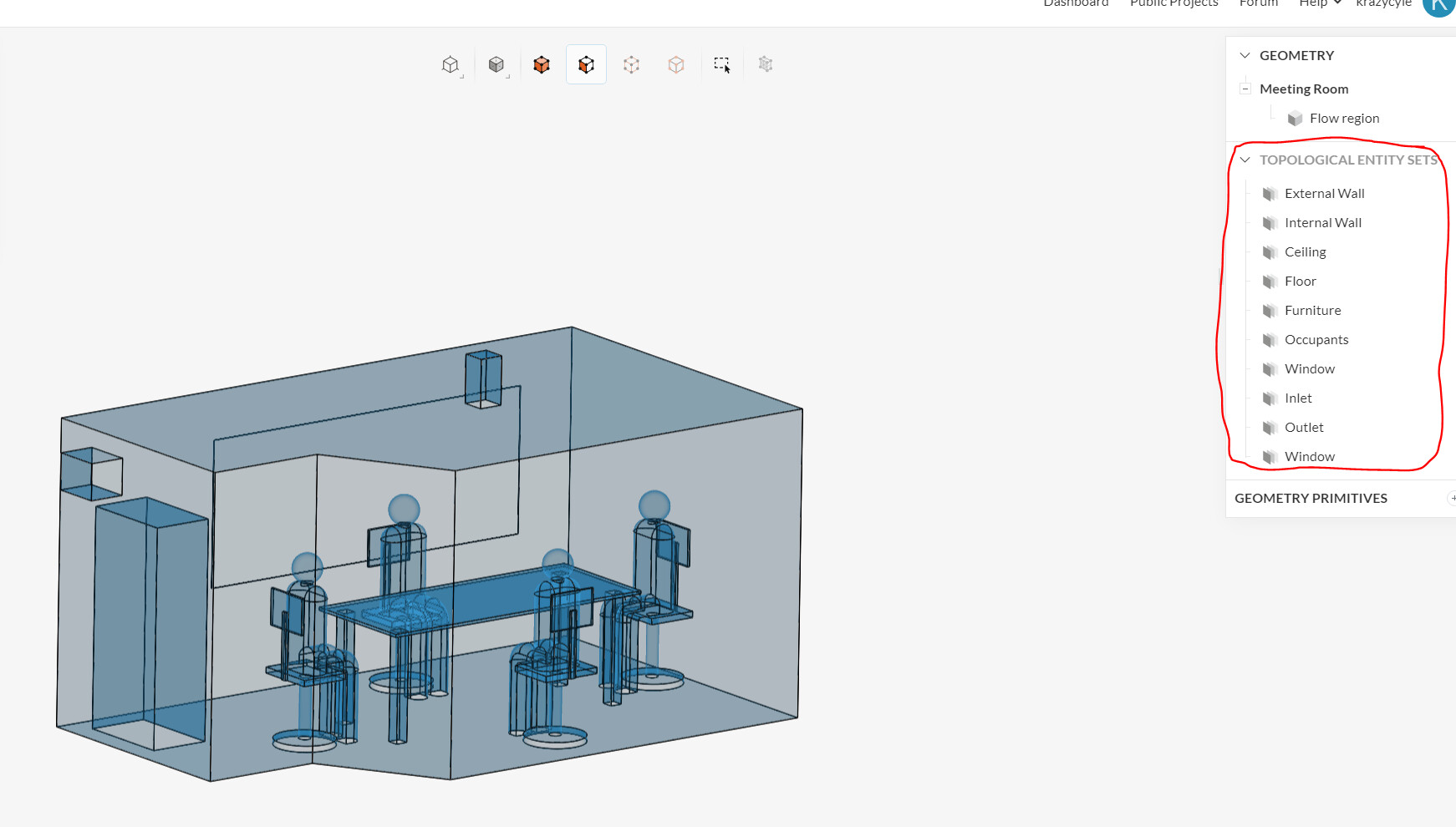The width and height of the screenshot is (1456, 827).
Task: Select the Outlet entity set
Action: point(1304,428)
